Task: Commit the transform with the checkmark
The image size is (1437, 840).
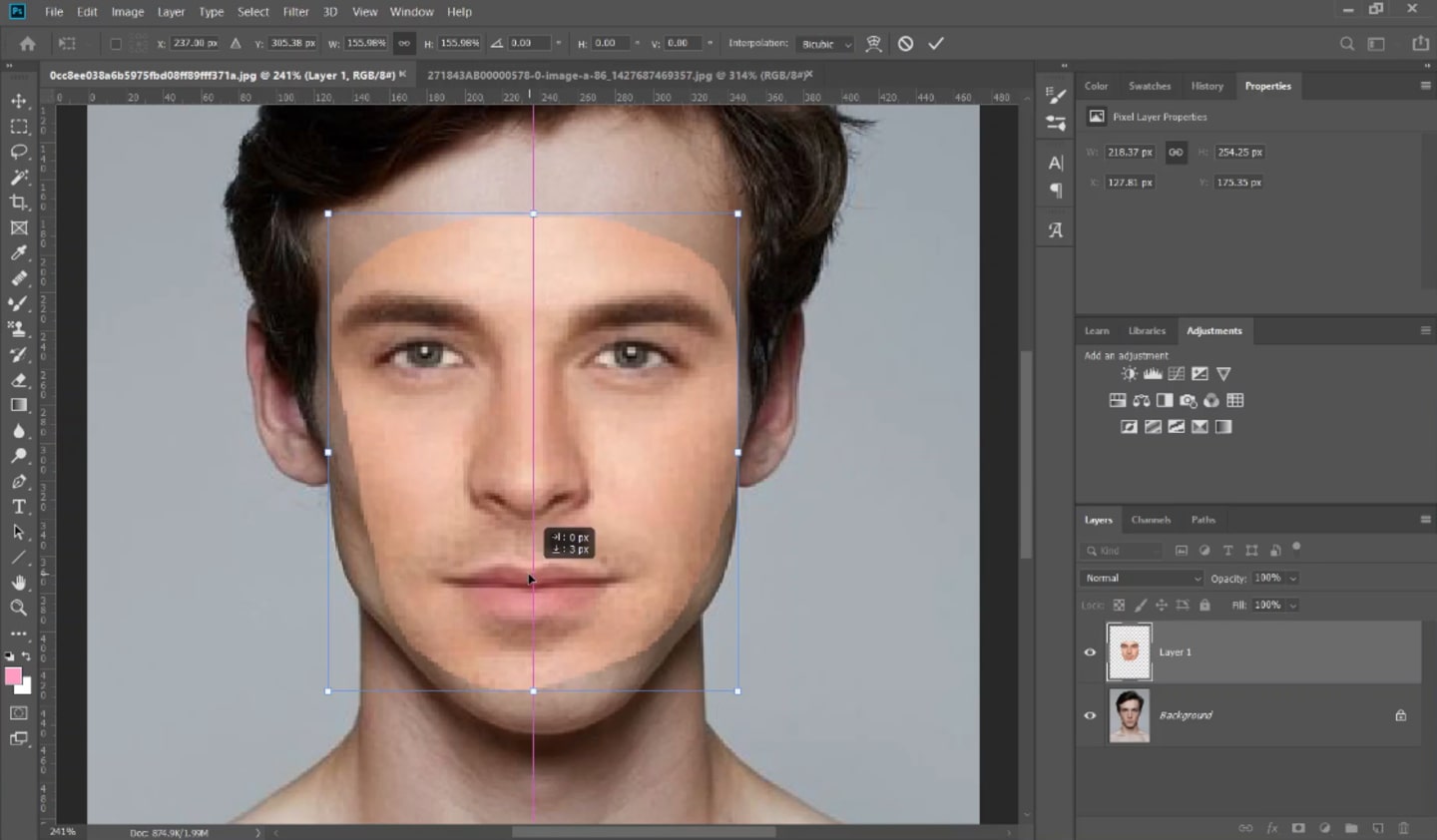Action: click(935, 43)
